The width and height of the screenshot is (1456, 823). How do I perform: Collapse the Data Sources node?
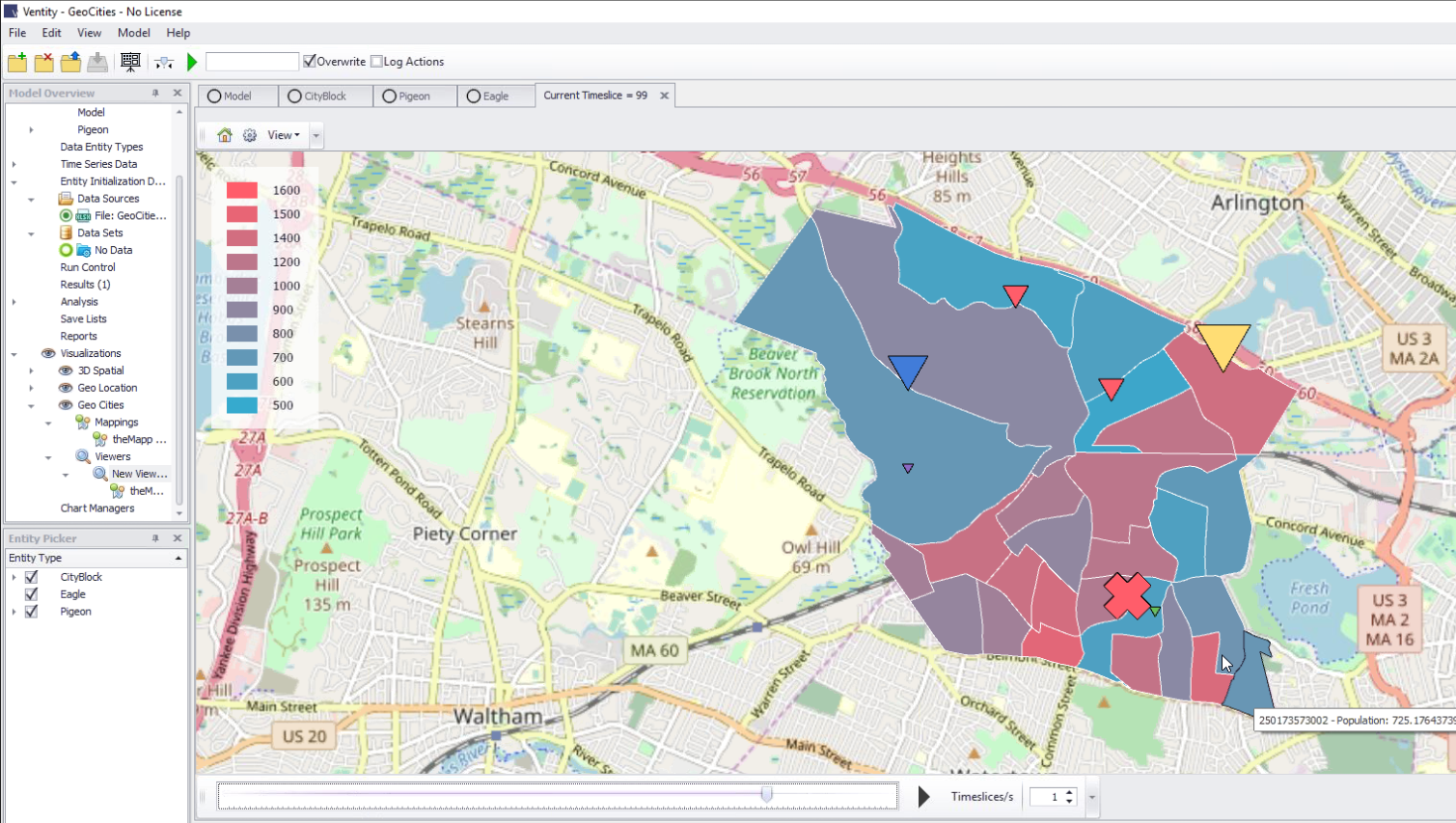tap(31, 199)
